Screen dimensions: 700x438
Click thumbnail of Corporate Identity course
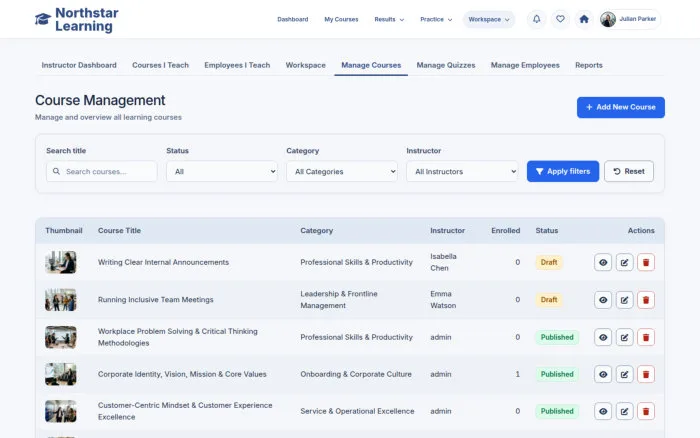(x=61, y=375)
